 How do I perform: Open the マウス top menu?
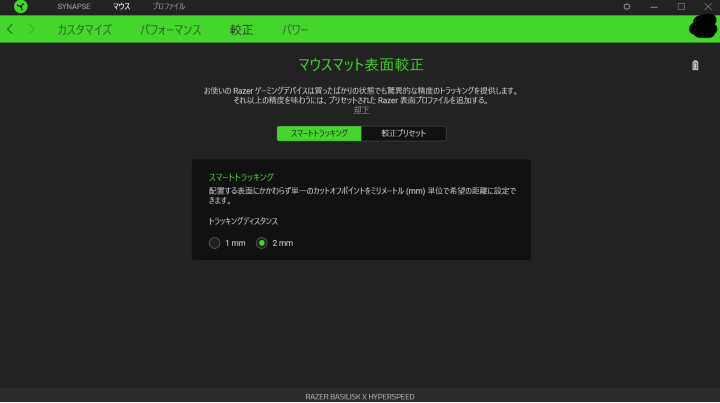pyautogui.click(x=122, y=6)
